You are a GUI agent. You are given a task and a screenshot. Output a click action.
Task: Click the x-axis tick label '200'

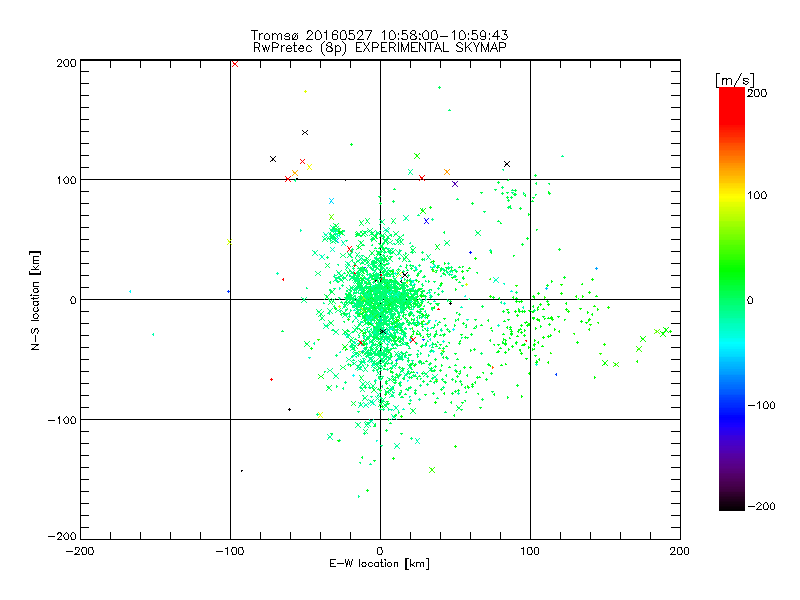(x=680, y=551)
